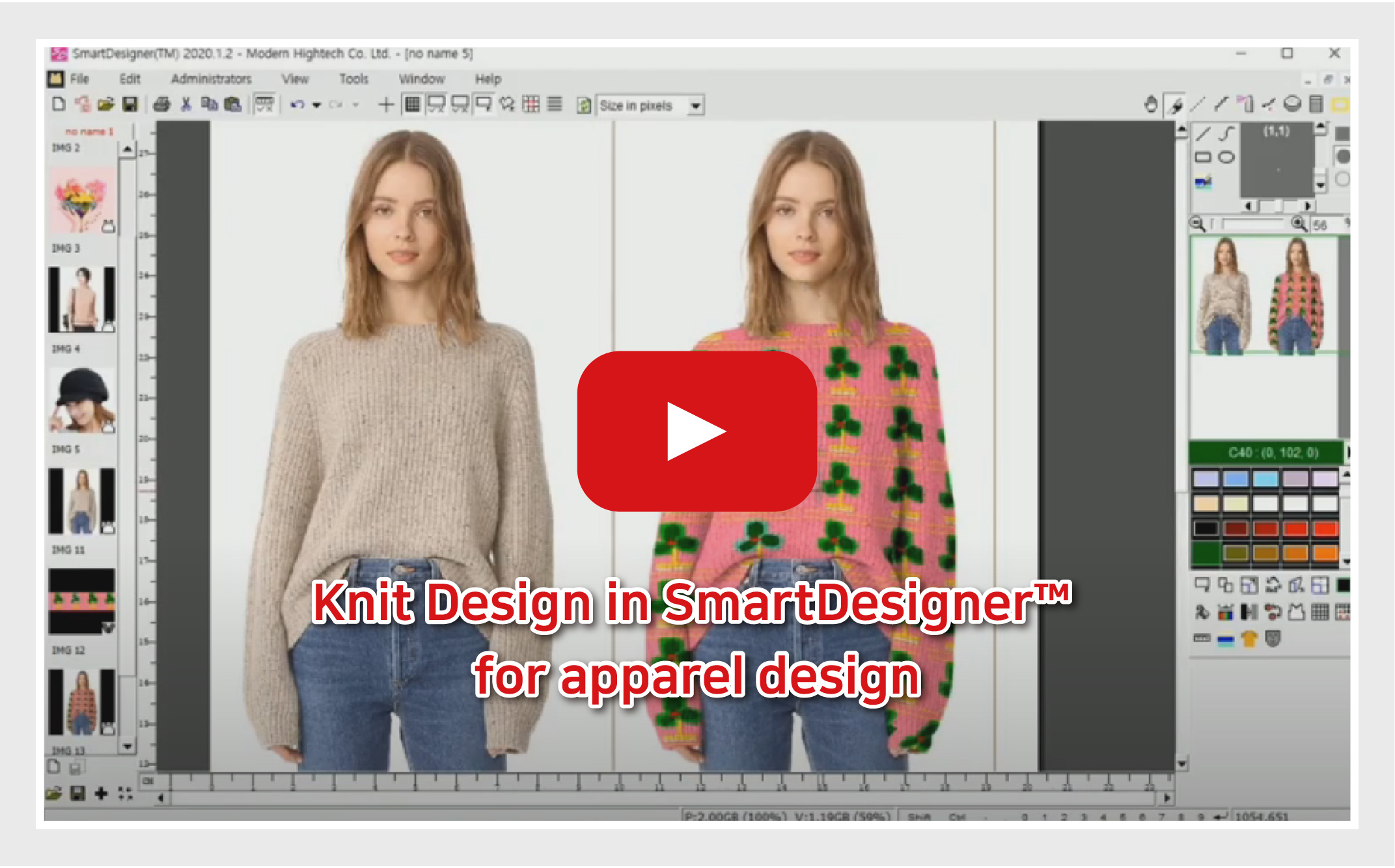Click the zoom in magnifier icon
Image resolution: width=1395 pixels, height=868 pixels.
(x=1299, y=224)
